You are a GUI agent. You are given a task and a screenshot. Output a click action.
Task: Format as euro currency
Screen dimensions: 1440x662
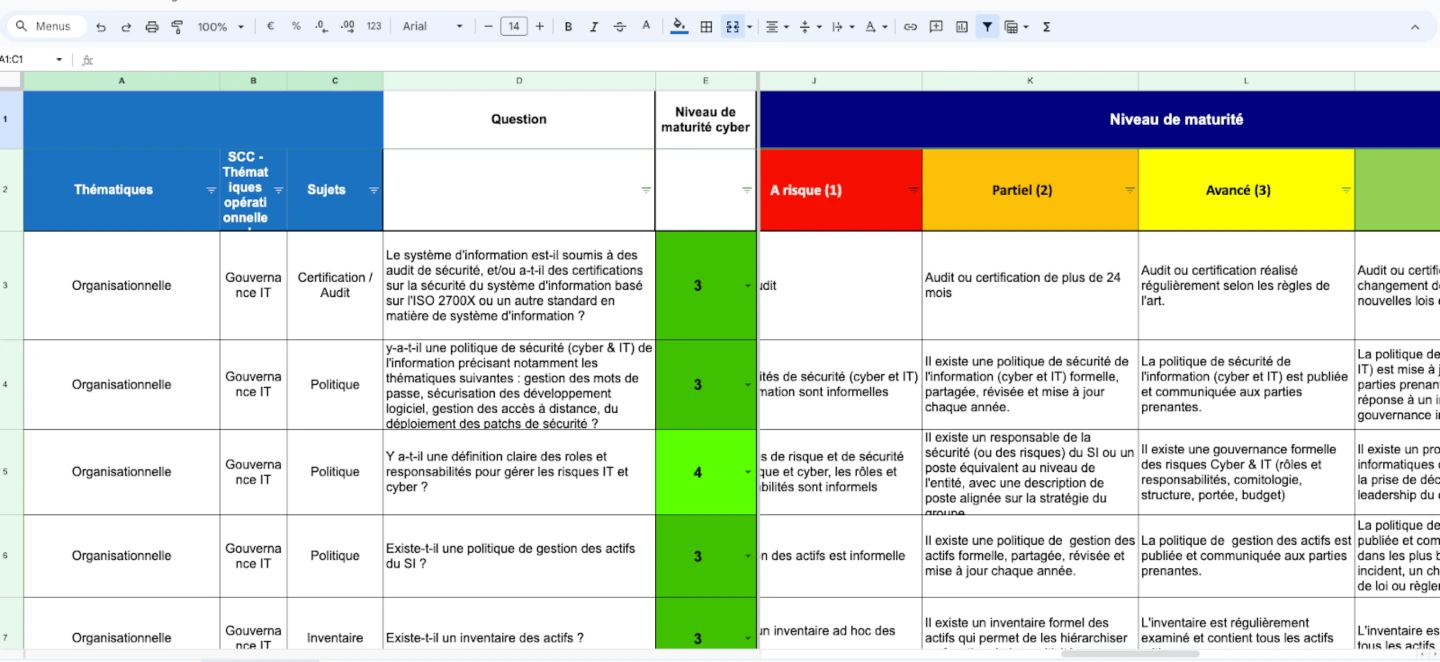270,27
